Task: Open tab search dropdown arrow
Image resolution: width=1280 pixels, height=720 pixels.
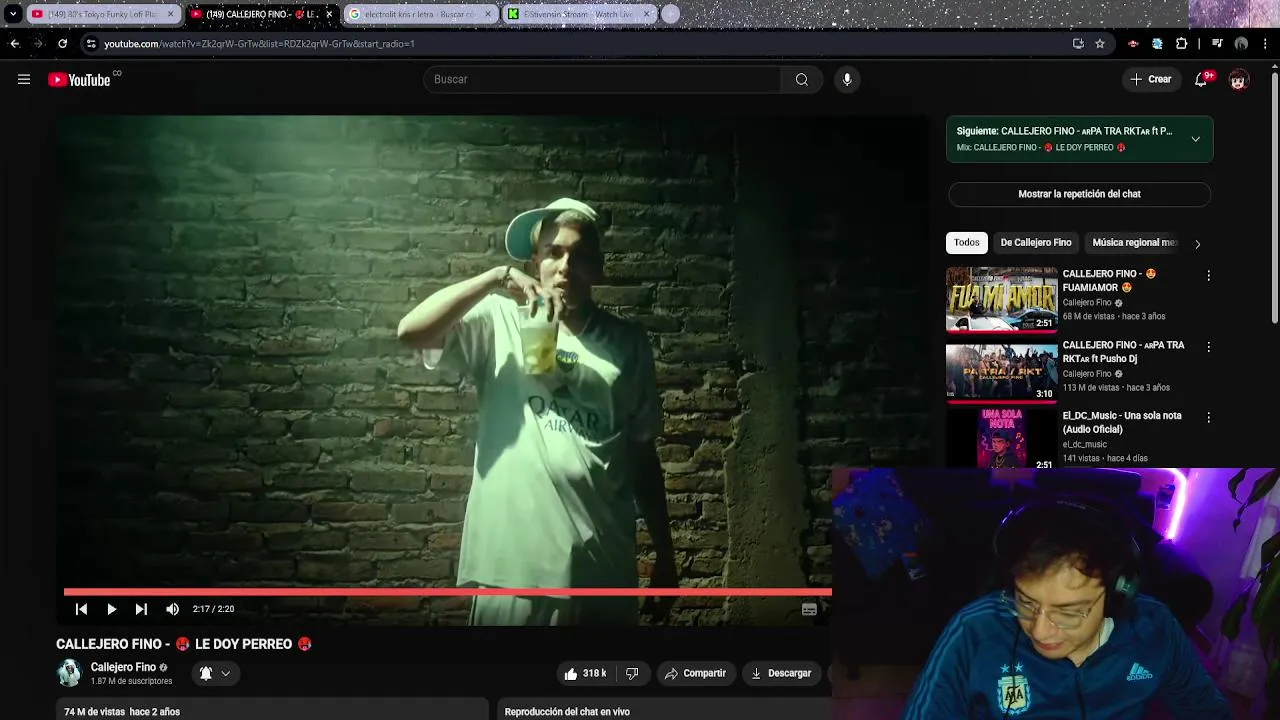Action: (13, 14)
